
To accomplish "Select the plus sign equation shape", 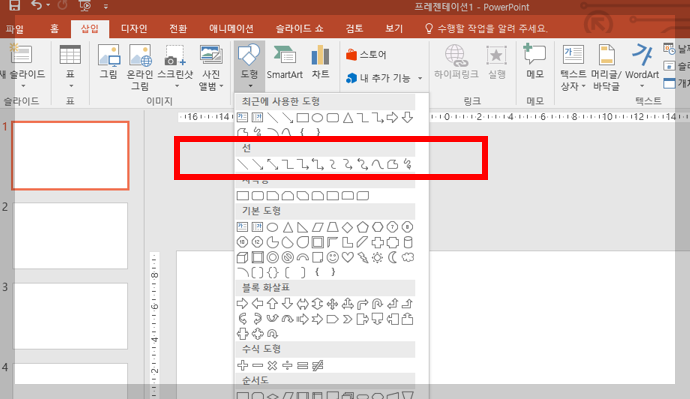I will pos(242,365).
